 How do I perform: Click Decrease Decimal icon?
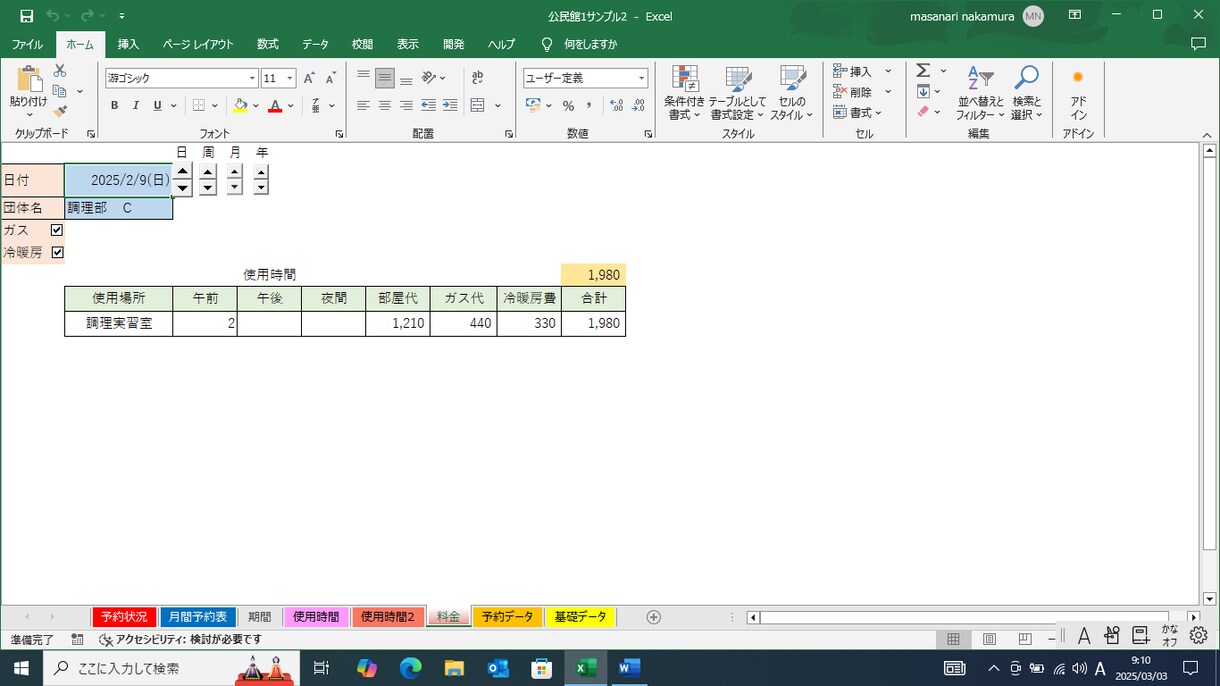coord(639,105)
